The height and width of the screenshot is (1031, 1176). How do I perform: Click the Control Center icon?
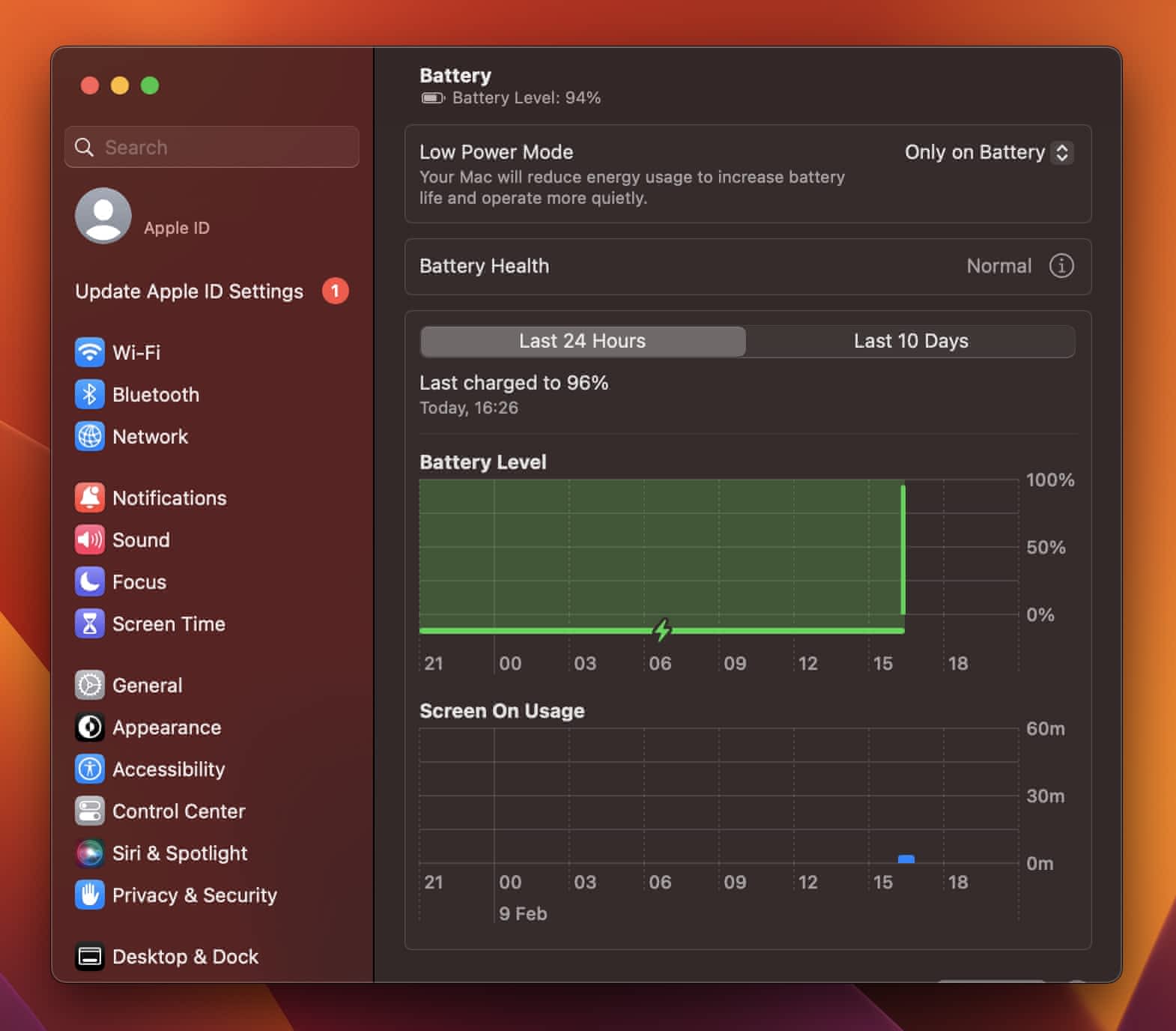point(90,811)
